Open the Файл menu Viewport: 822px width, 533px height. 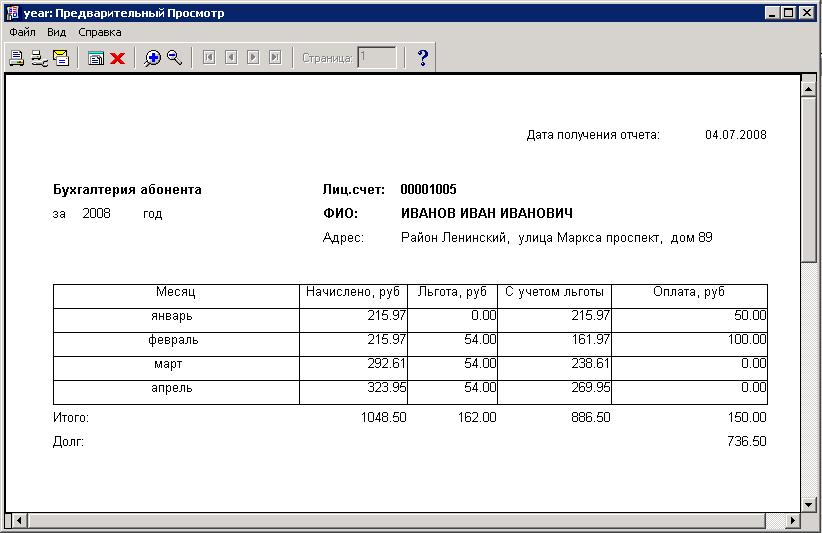pyautogui.click(x=22, y=32)
